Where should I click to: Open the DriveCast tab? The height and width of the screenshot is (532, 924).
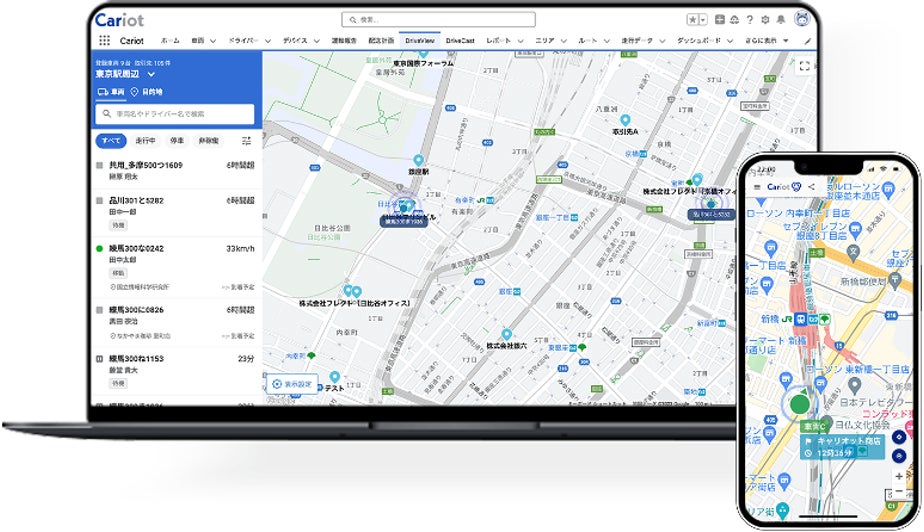(x=460, y=41)
